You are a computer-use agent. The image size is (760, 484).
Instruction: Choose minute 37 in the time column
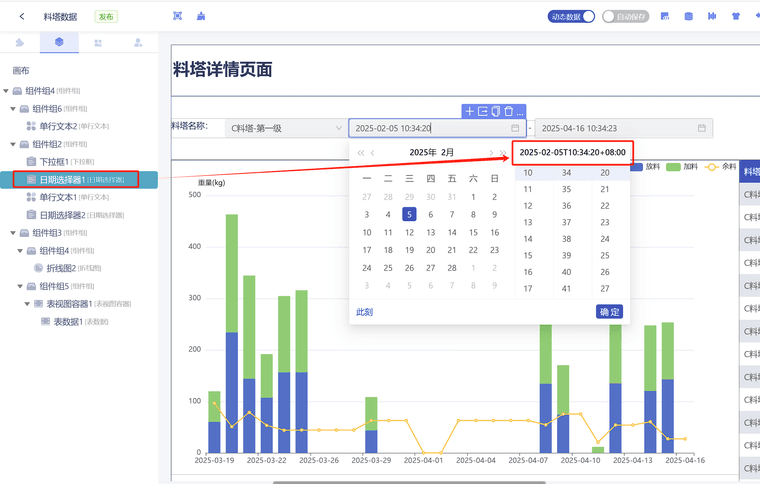click(566, 222)
